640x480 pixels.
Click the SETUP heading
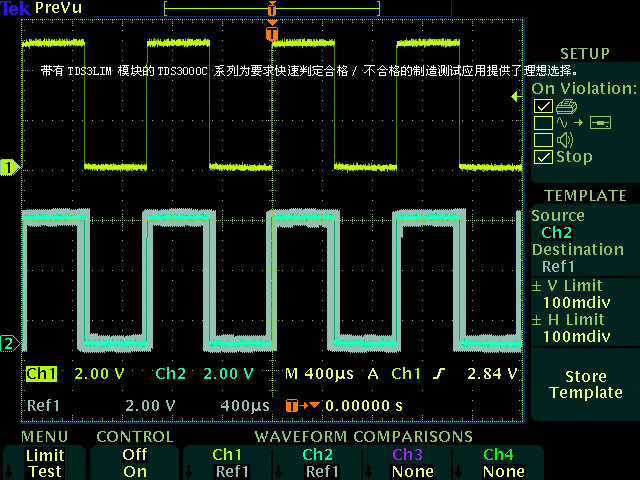click(x=585, y=53)
